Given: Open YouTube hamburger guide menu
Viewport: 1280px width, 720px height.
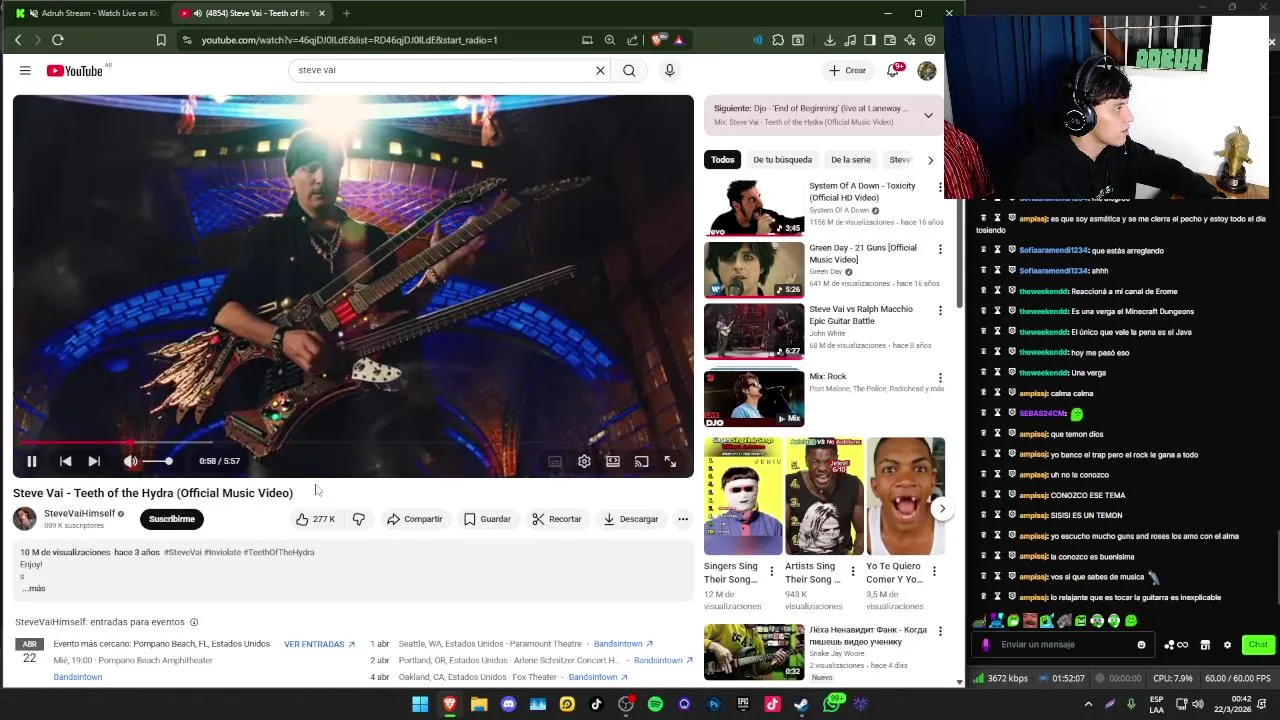Looking at the screenshot, I should click(x=25, y=70).
